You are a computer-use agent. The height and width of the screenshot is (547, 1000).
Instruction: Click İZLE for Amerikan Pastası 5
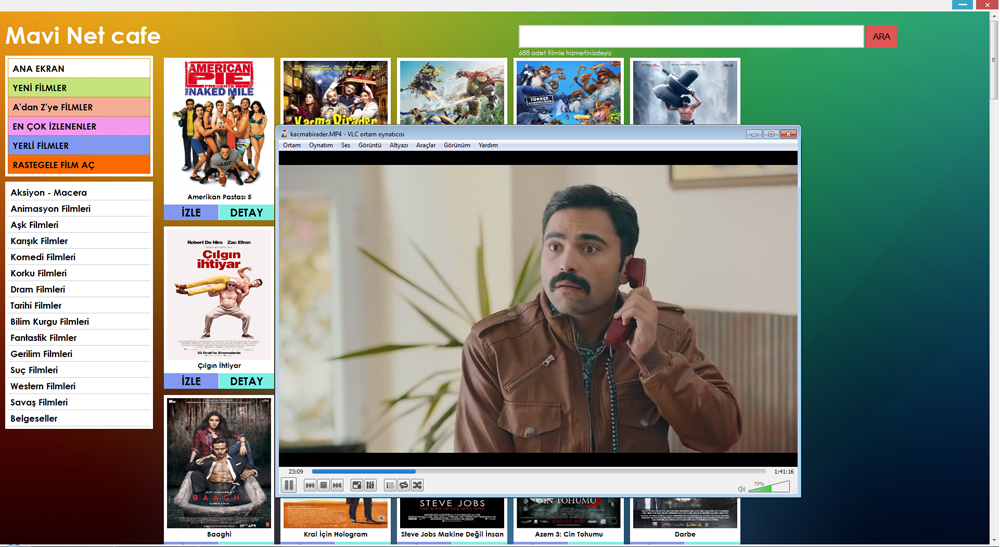191,213
